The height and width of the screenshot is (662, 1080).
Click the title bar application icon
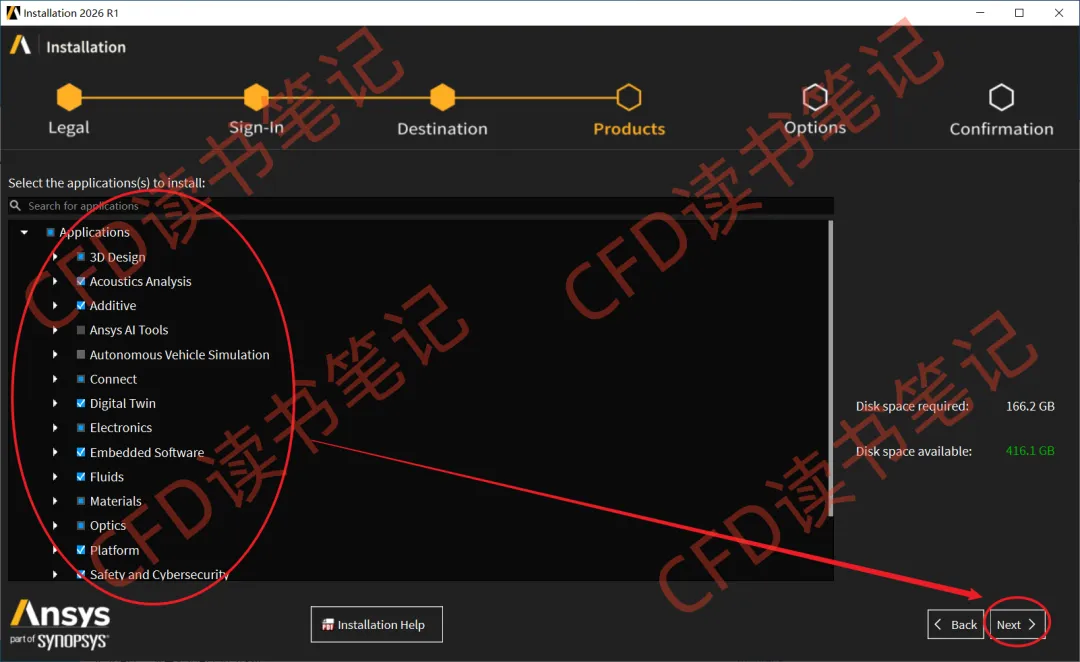pos(13,12)
